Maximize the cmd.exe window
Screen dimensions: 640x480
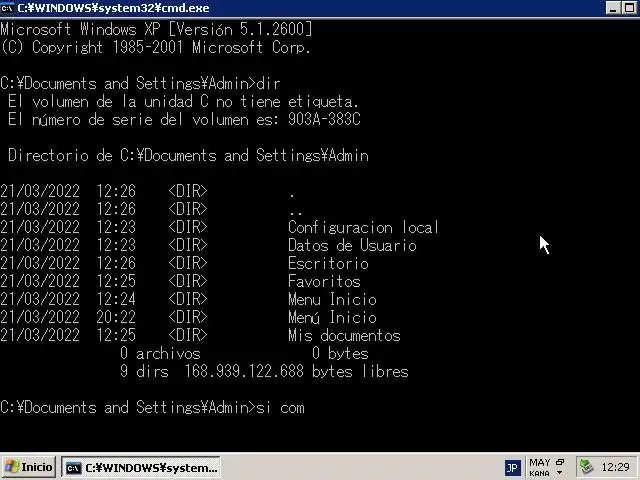pos(629,8)
